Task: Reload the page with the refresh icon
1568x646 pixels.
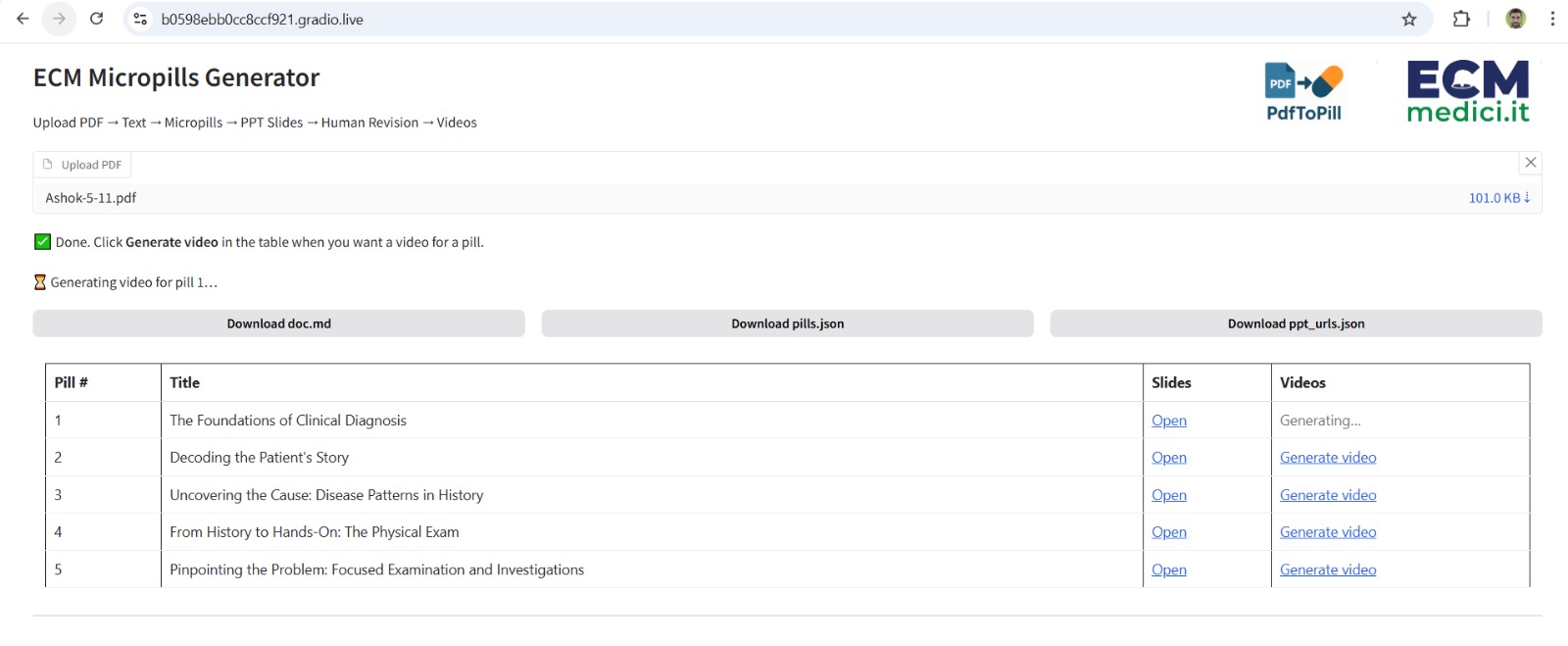Action: [96, 19]
